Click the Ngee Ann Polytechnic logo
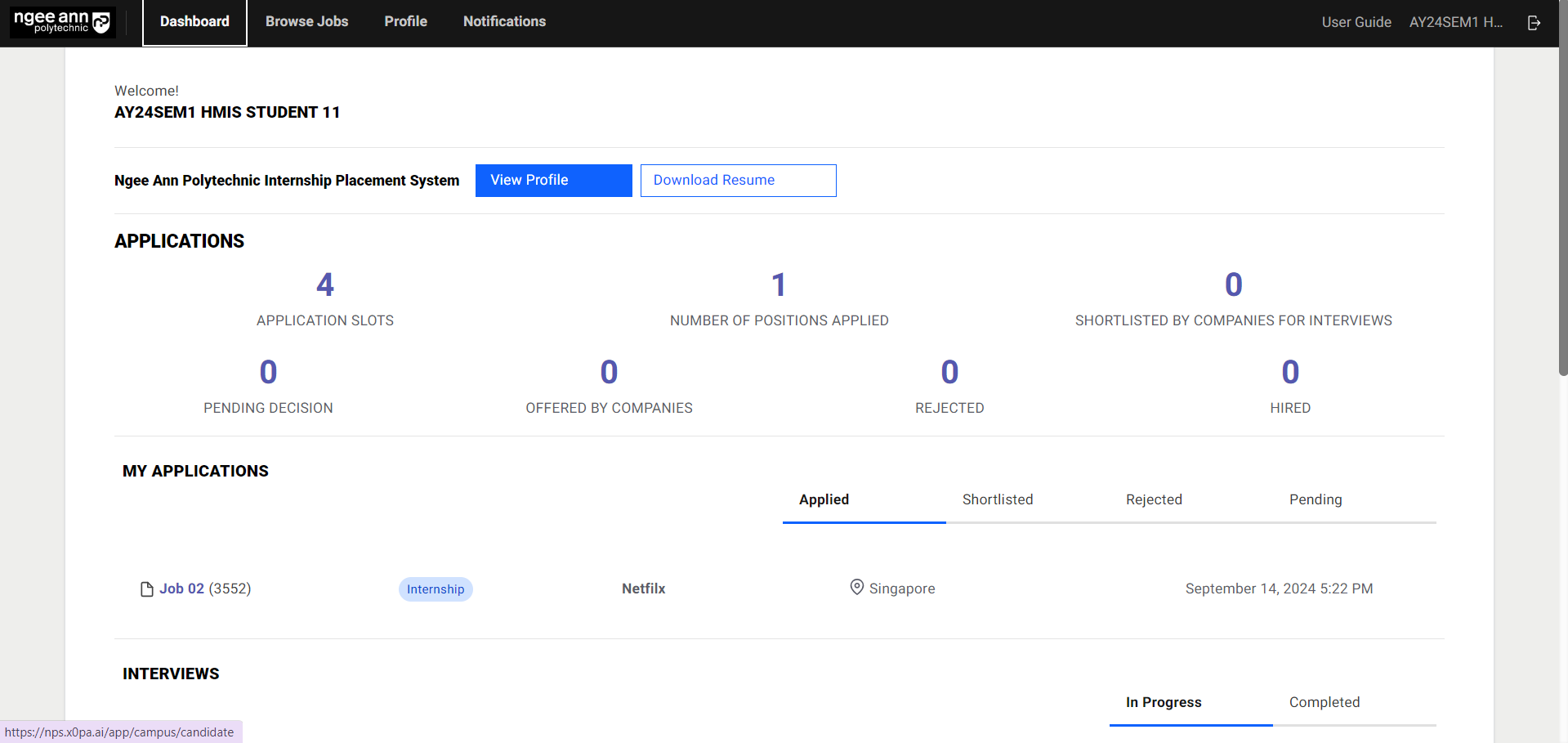Viewport: 1568px width, 743px height. (62, 22)
